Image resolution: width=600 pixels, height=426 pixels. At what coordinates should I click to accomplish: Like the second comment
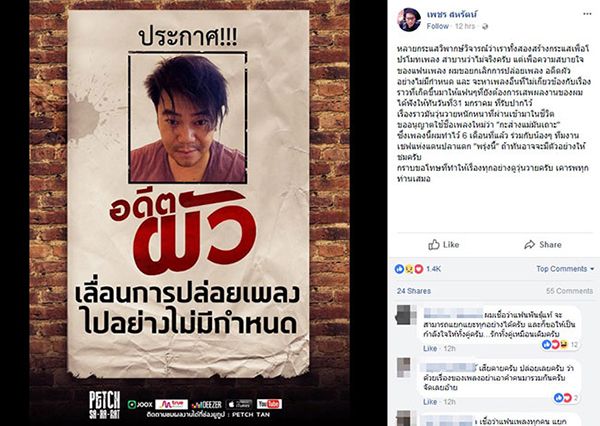[430, 402]
